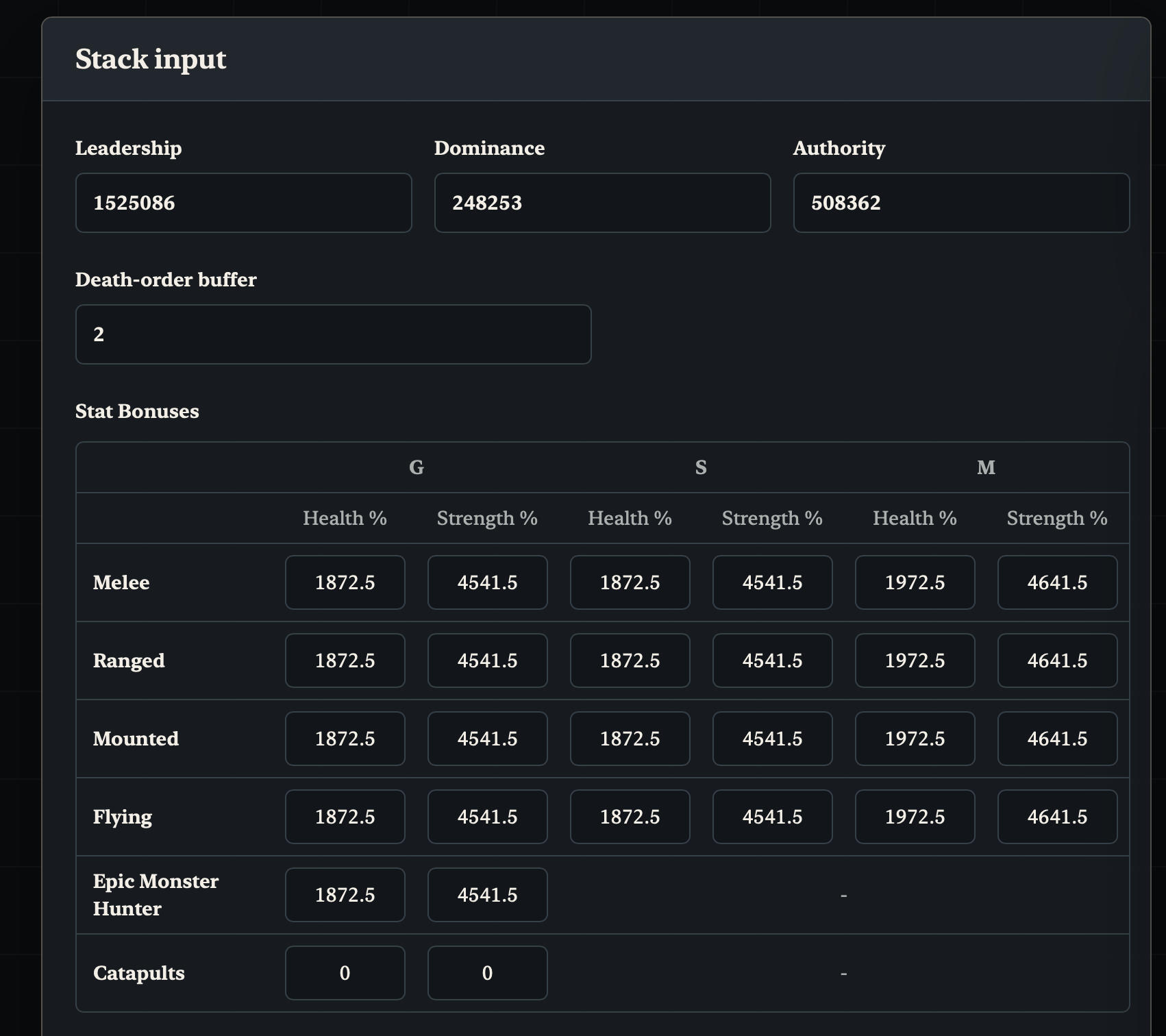Viewport: 1166px width, 1036px height.
Task: Click Flying S Health % input
Action: (x=630, y=817)
